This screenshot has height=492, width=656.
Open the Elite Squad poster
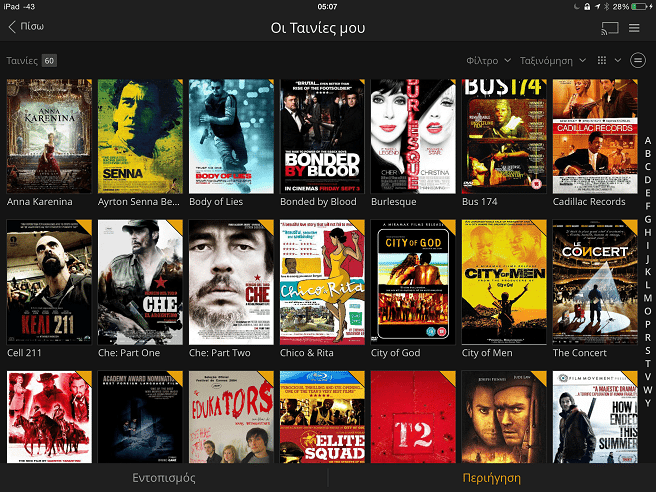click(x=322, y=417)
